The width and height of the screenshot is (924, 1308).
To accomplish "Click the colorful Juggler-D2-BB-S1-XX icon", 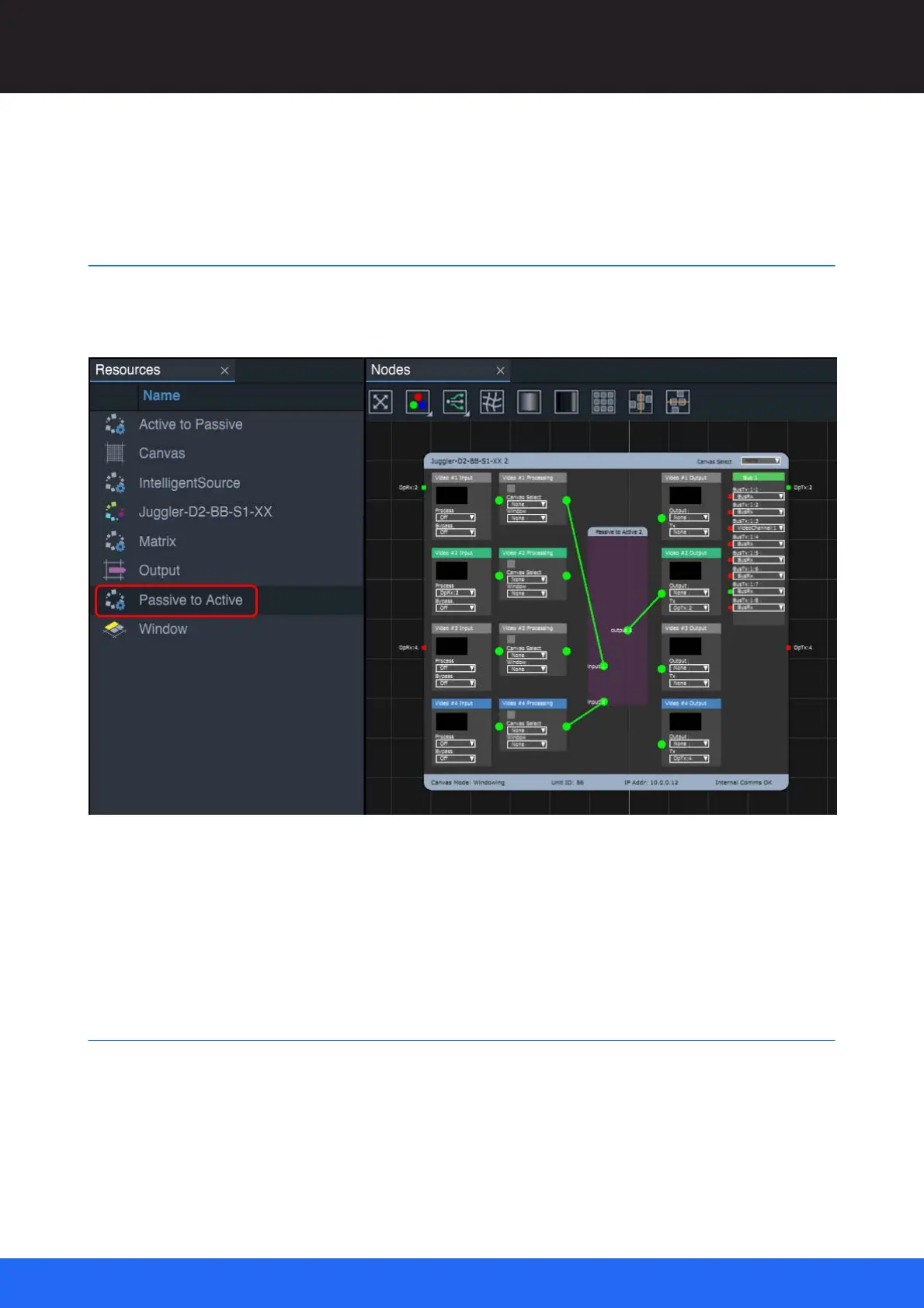I will click(x=115, y=512).
